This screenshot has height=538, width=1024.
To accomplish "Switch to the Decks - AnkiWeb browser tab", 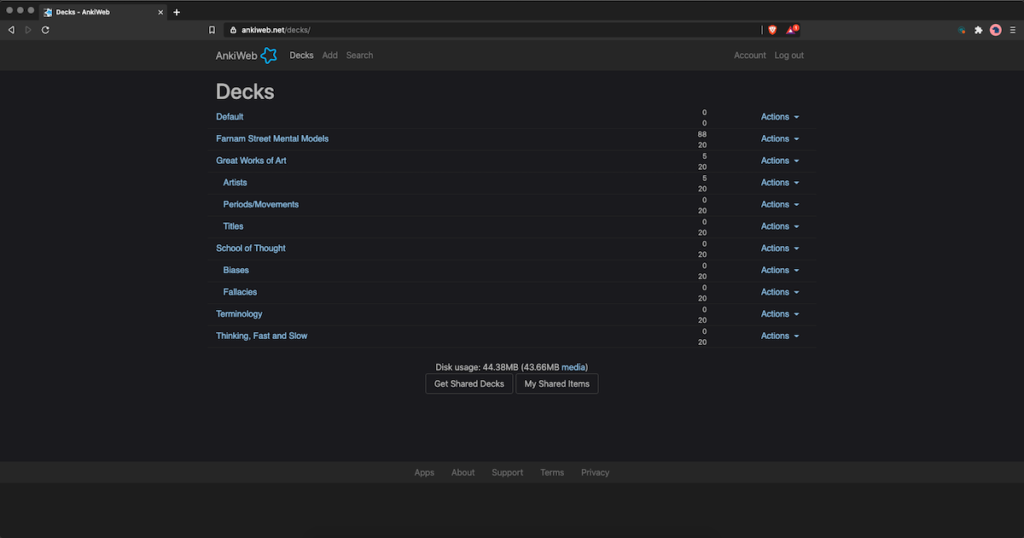I will point(103,12).
